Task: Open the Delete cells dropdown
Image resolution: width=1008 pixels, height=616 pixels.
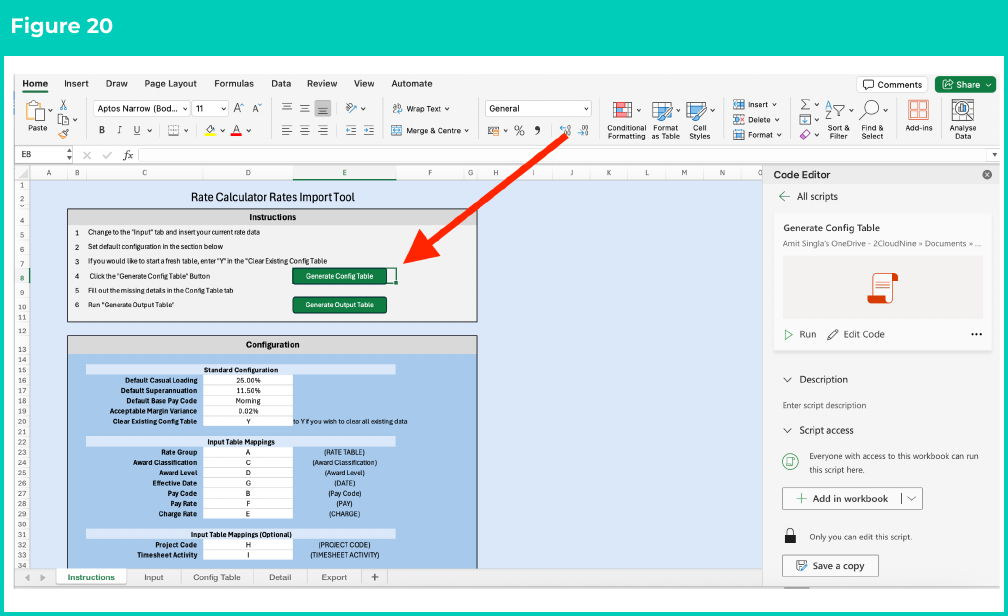Action: pos(757,120)
